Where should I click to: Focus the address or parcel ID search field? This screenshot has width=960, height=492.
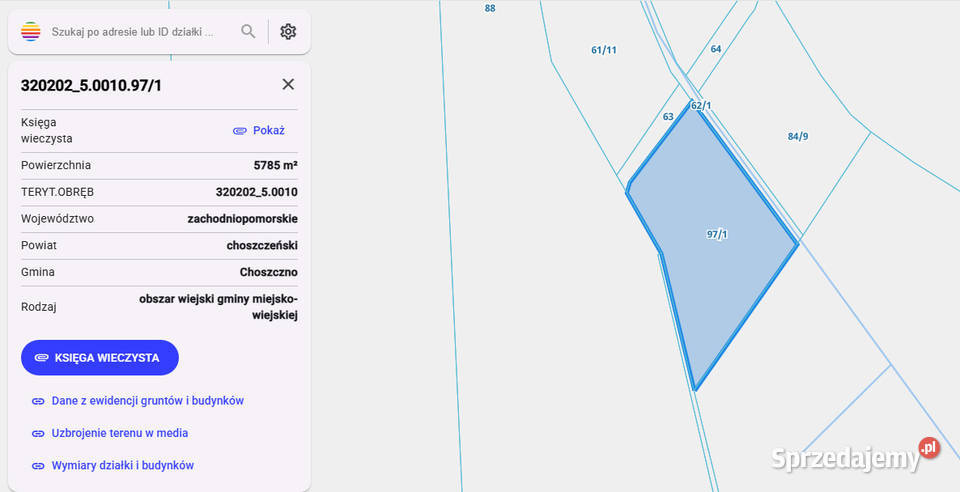pos(132,32)
